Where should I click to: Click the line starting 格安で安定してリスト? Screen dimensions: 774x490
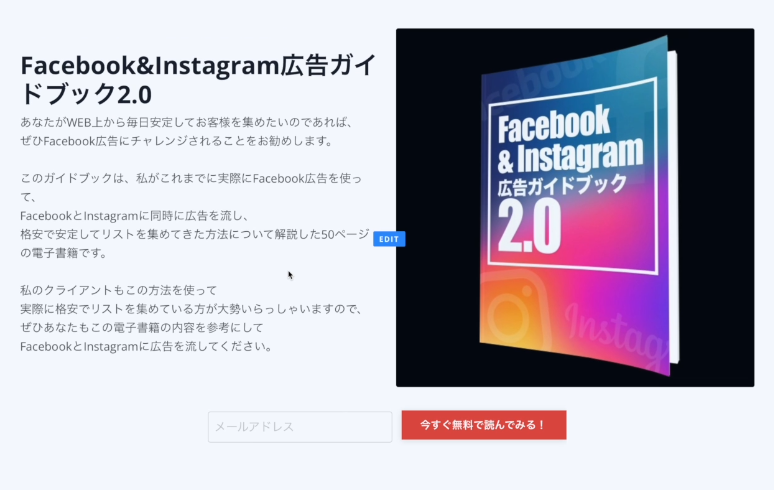click(x=194, y=234)
